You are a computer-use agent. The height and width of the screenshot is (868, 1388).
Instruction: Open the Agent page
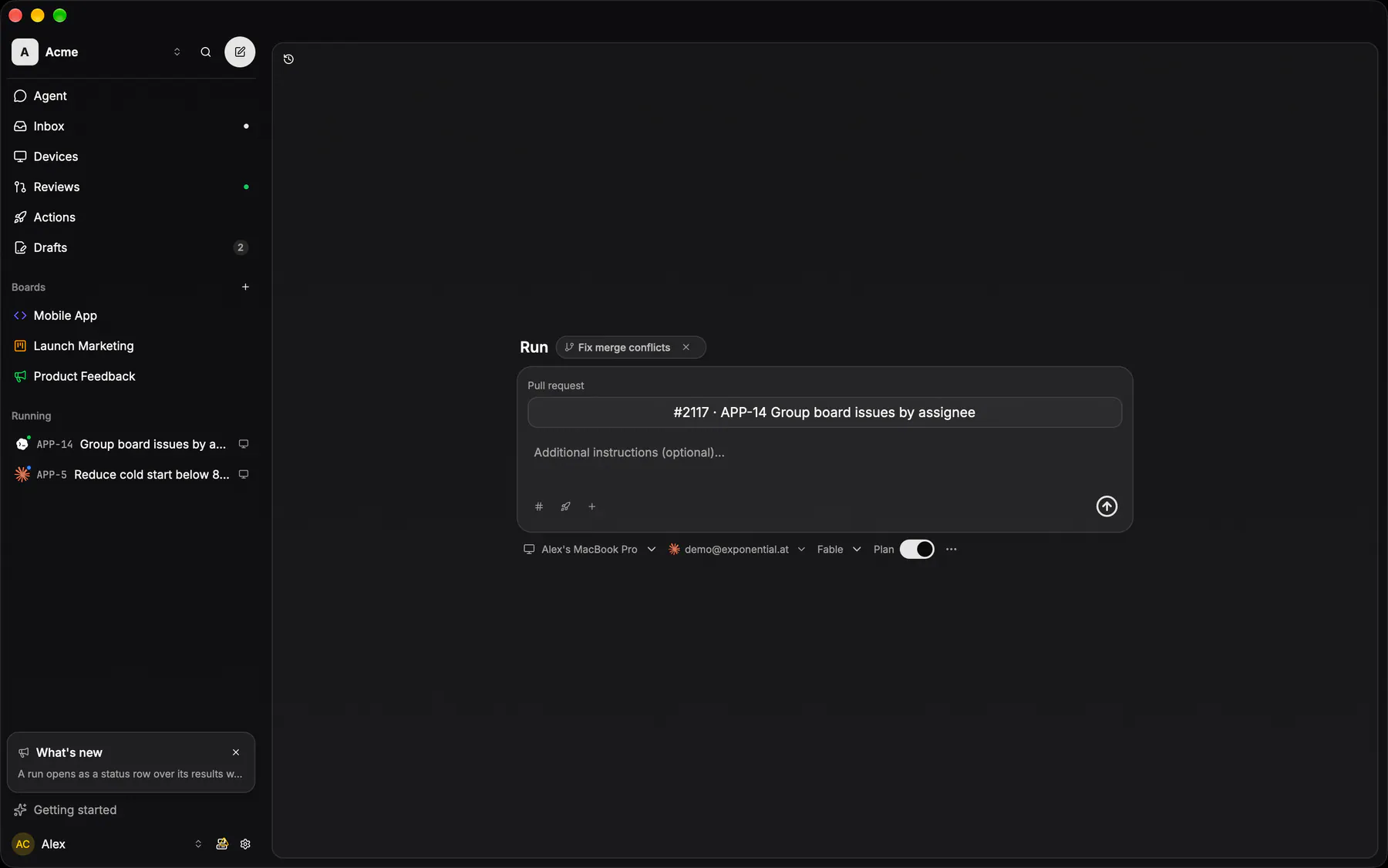[131, 96]
